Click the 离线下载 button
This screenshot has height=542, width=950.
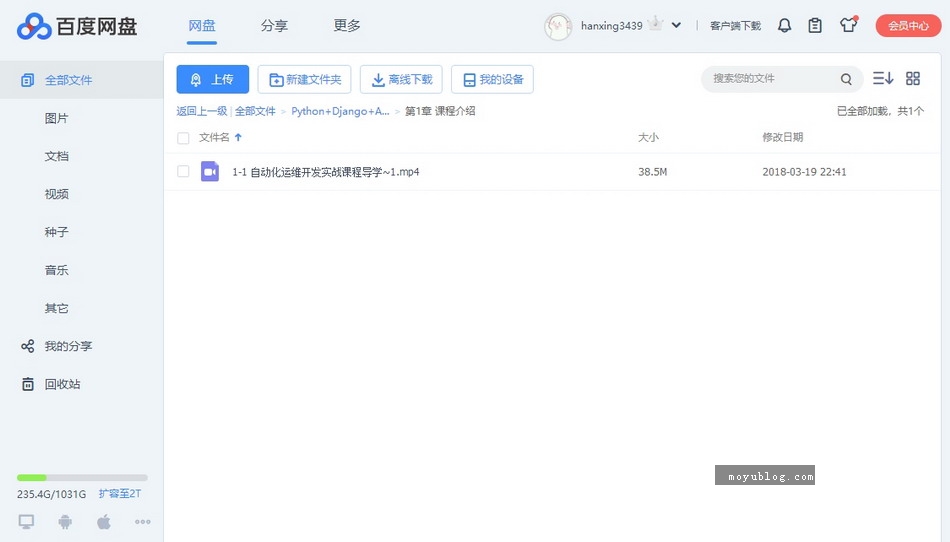[401, 79]
